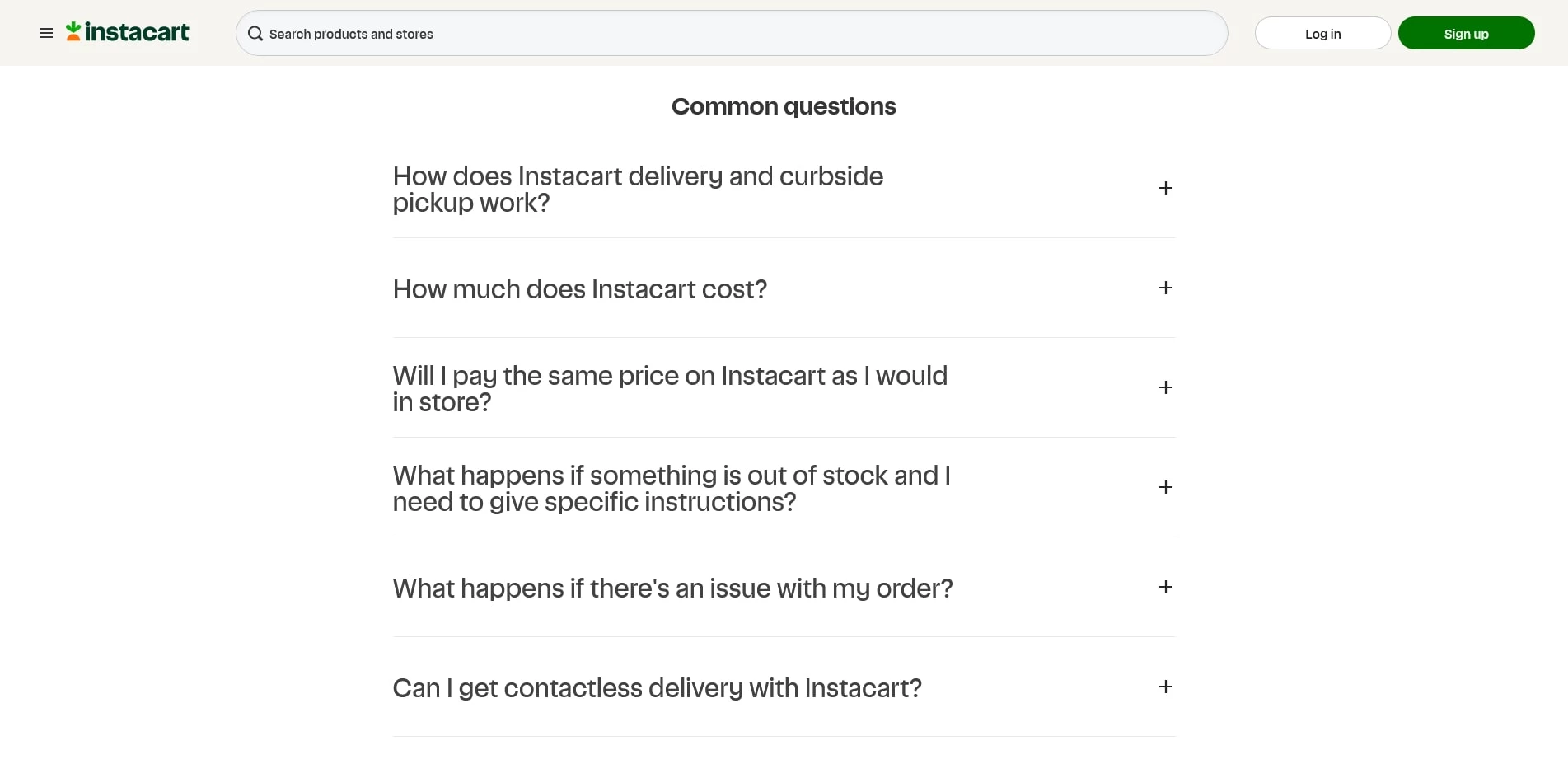The height and width of the screenshot is (764, 1568).
Task: Select 'Can I get contactless delivery with Instacart?' question
Action: tap(657, 687)
